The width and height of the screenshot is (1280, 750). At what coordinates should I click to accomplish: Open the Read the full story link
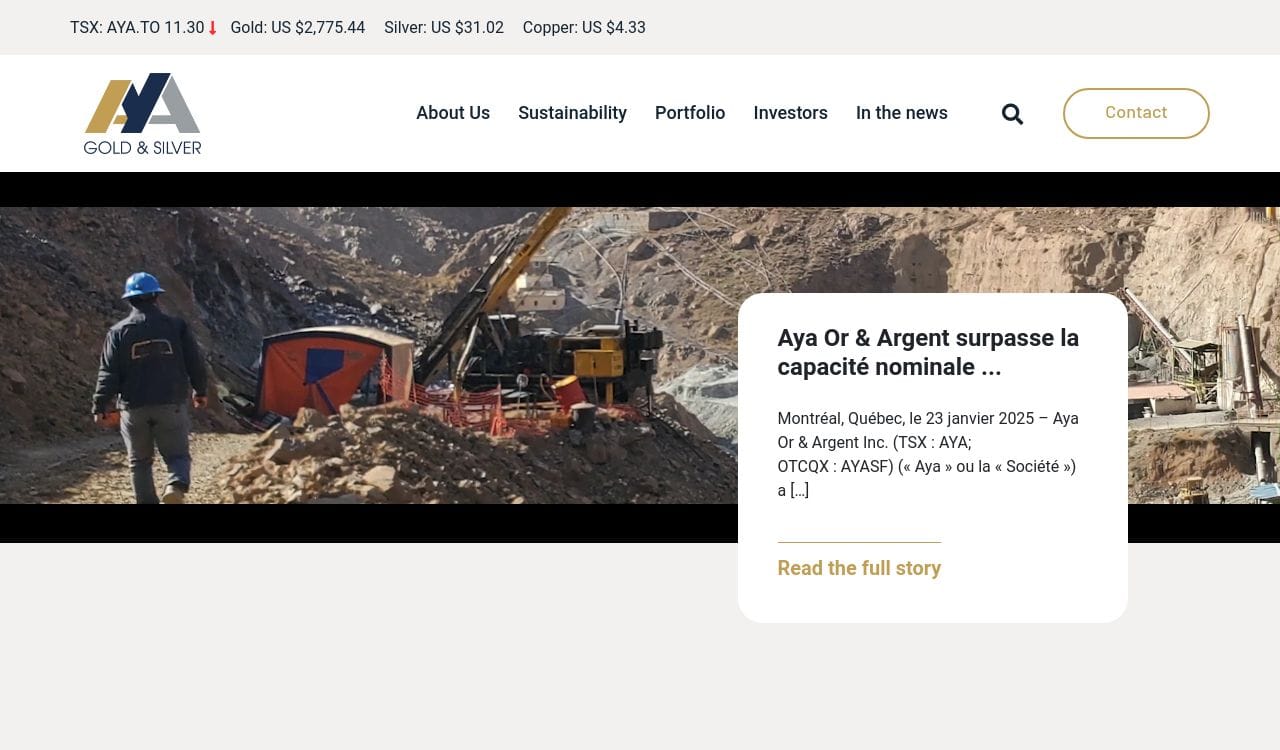[859, 568]
